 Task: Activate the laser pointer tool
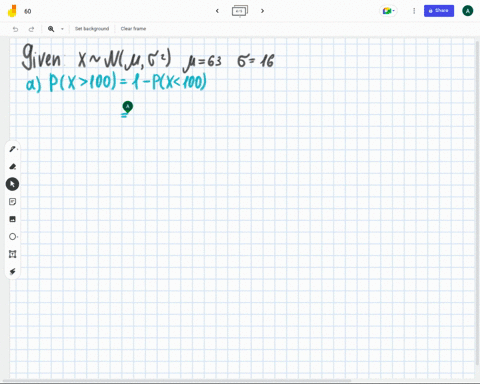coord(12,272)
